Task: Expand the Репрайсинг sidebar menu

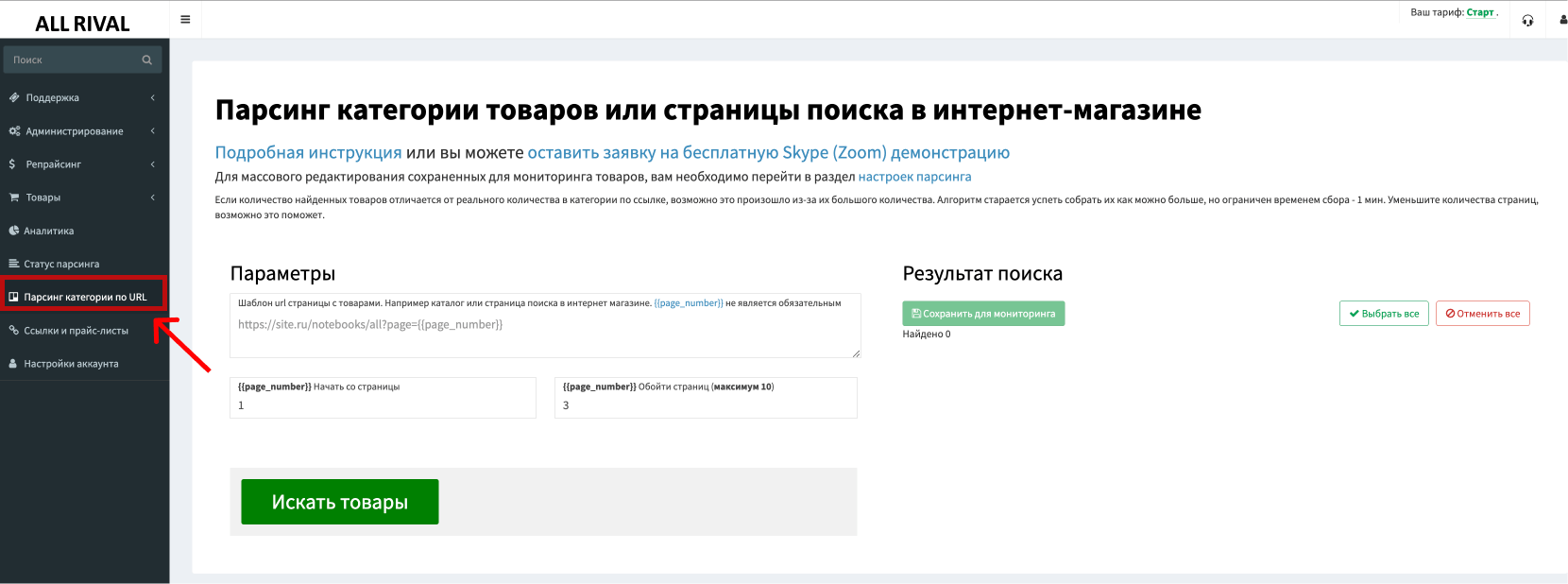Action: point(53,164)
